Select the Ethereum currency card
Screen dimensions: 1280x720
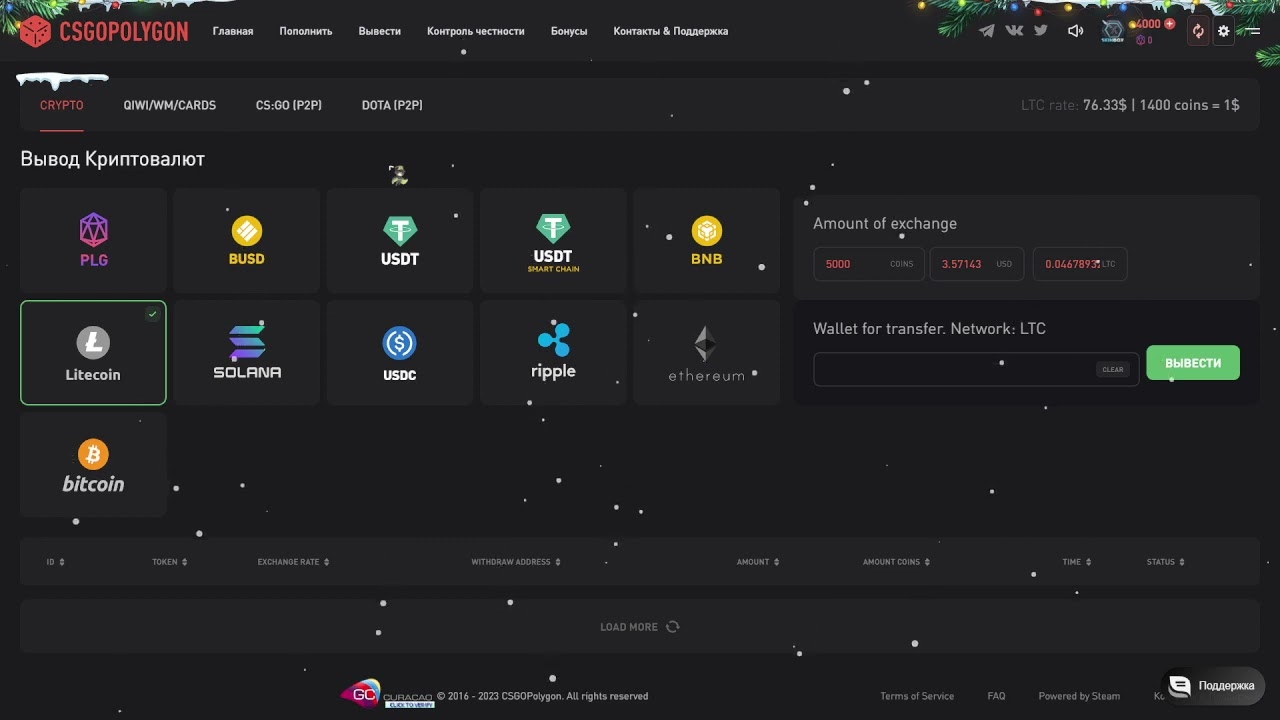tap(706, 353)
